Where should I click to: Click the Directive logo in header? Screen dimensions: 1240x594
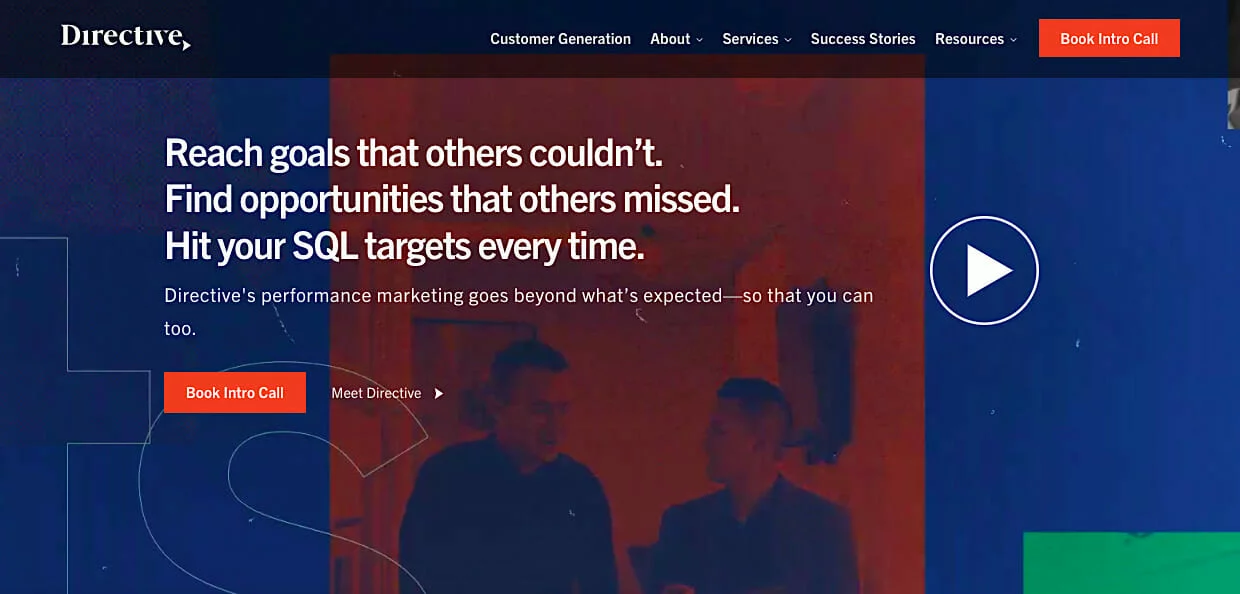125,37
